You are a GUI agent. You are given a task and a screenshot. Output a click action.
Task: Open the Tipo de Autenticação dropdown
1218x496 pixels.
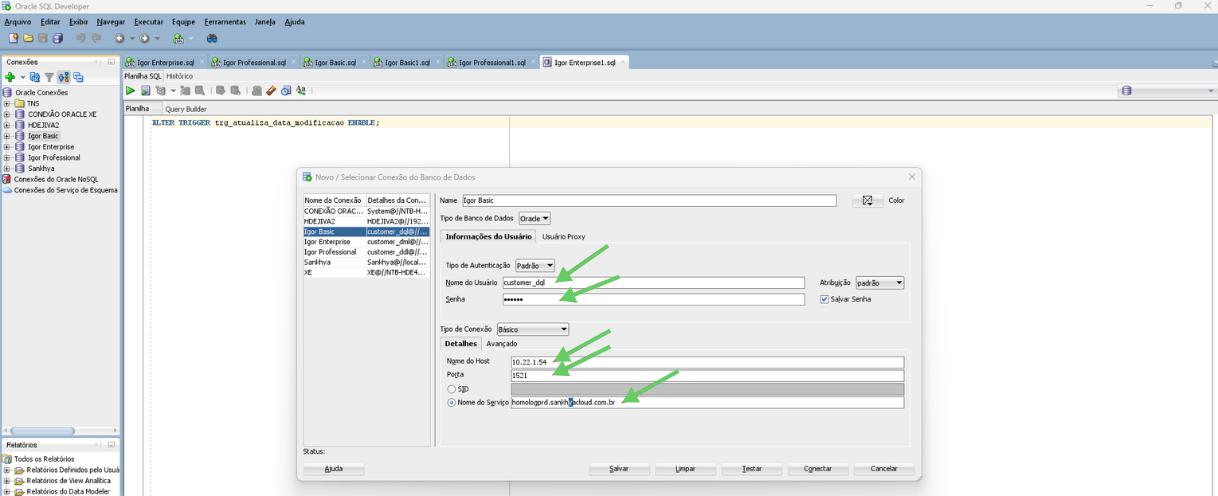pyautogui.click(x=535, y=266)
